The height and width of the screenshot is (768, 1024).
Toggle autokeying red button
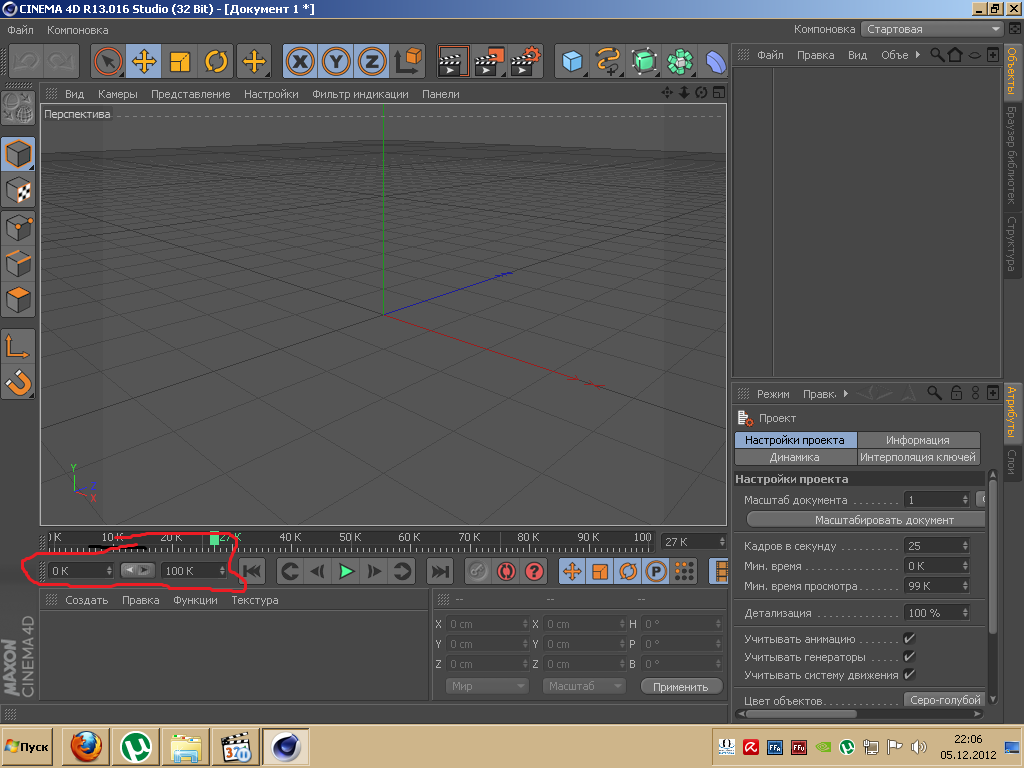506,571
